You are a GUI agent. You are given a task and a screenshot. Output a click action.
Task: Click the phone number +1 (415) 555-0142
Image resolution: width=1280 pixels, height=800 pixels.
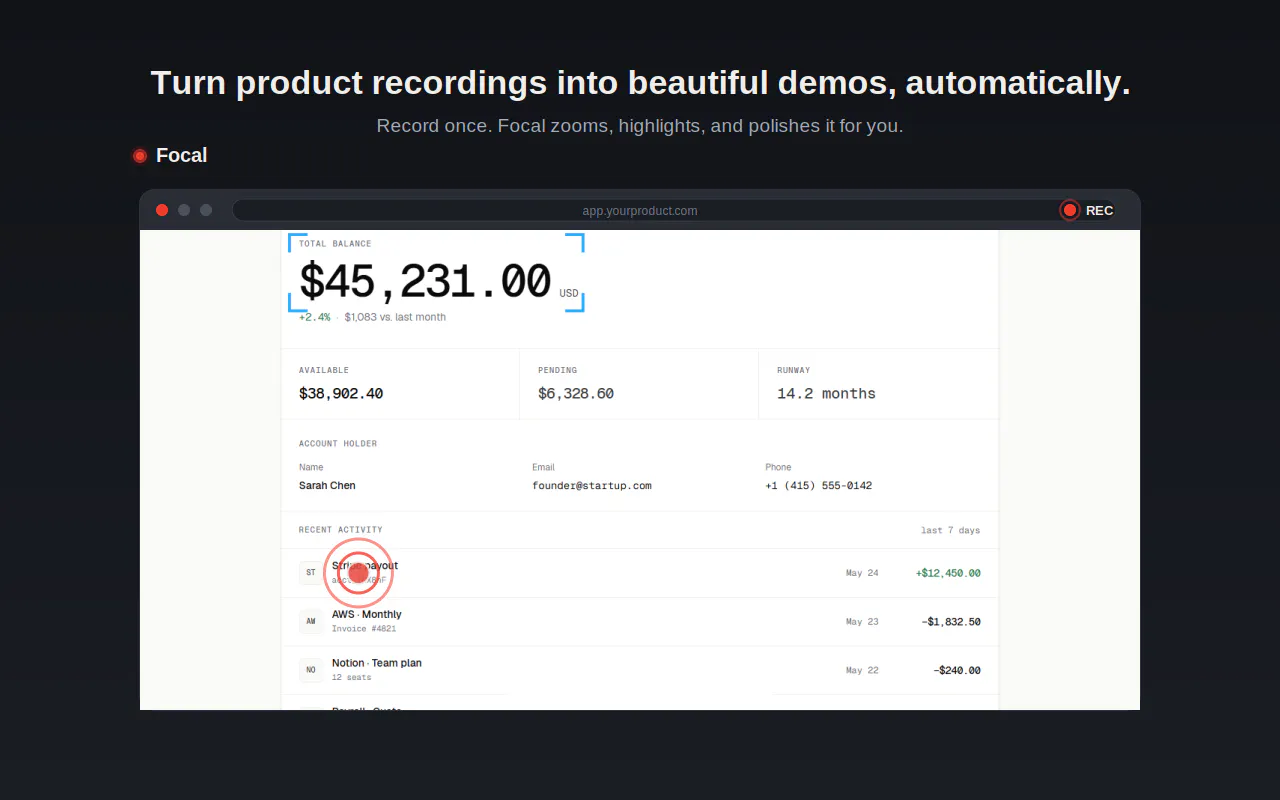coord(818,486)
